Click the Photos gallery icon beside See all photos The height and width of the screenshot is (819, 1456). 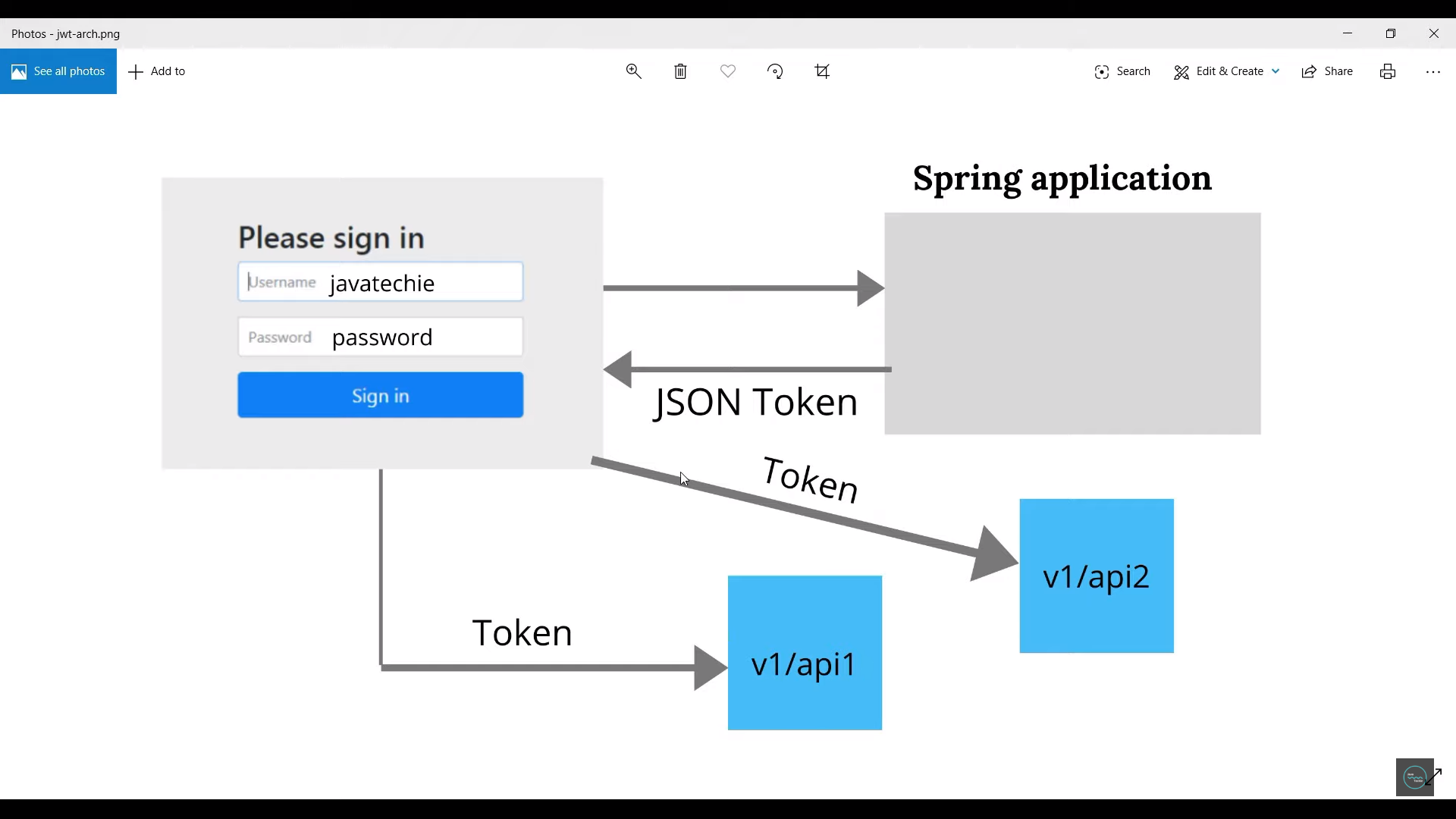pos(18,71)
